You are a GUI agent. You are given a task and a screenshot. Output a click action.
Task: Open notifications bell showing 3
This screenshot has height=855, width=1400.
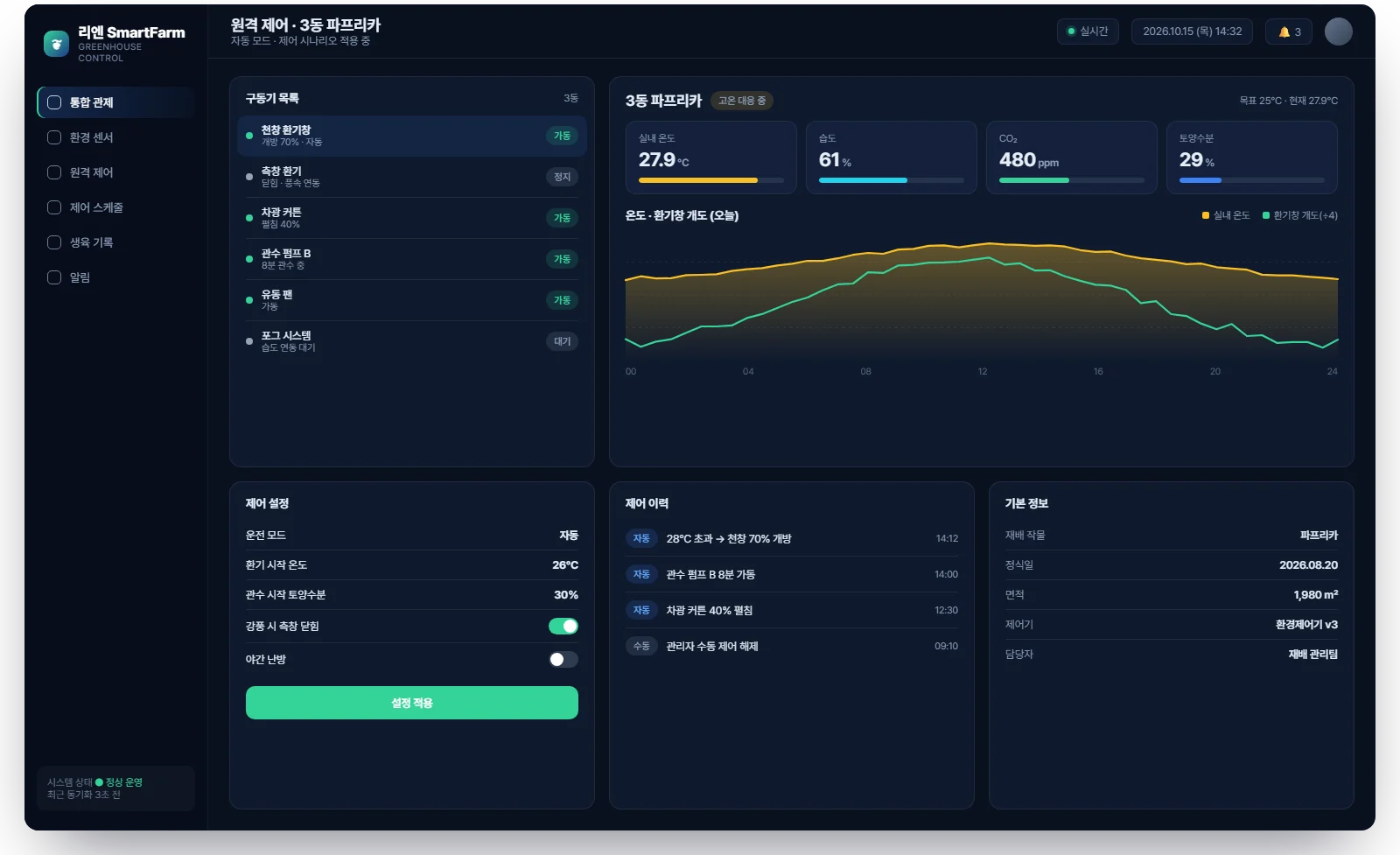point(1289,32)
